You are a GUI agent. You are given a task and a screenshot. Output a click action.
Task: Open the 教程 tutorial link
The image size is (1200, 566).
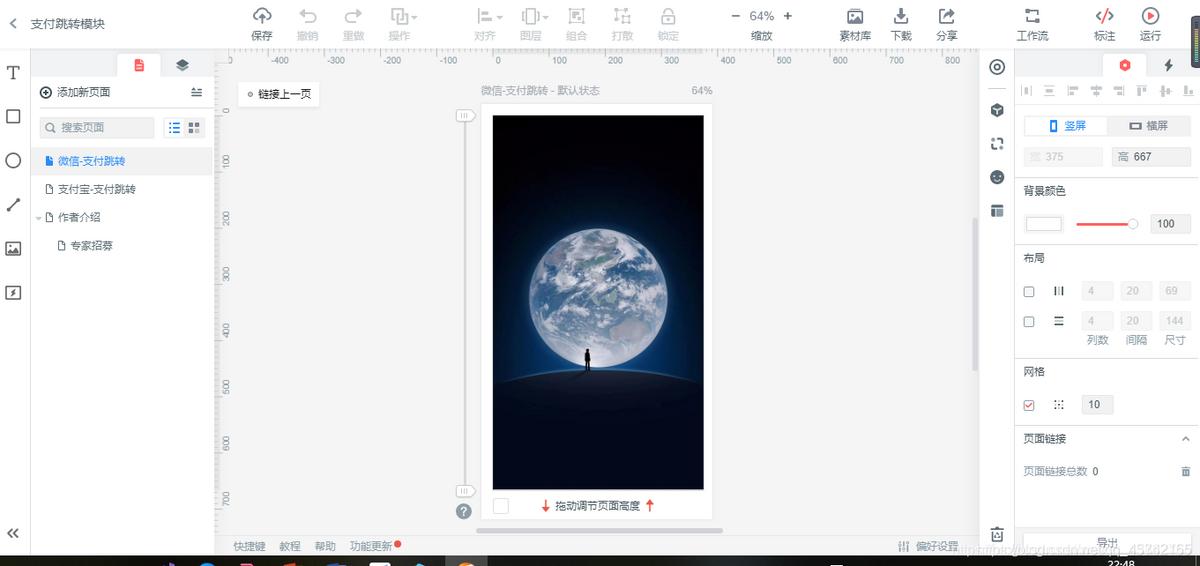tap(290, 546)
